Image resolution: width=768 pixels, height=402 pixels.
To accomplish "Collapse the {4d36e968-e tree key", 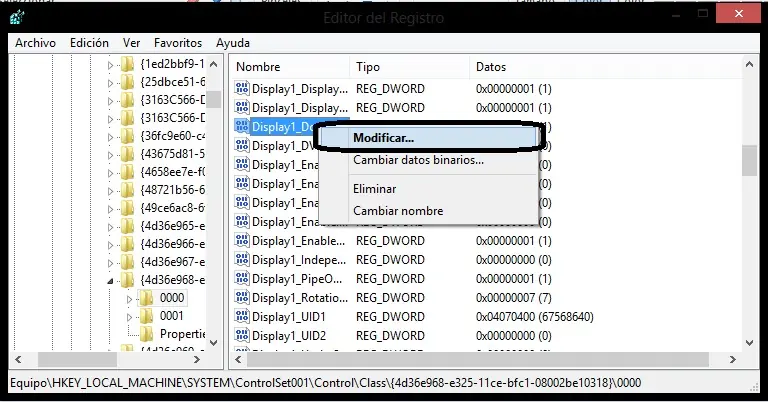I will 110,281.
